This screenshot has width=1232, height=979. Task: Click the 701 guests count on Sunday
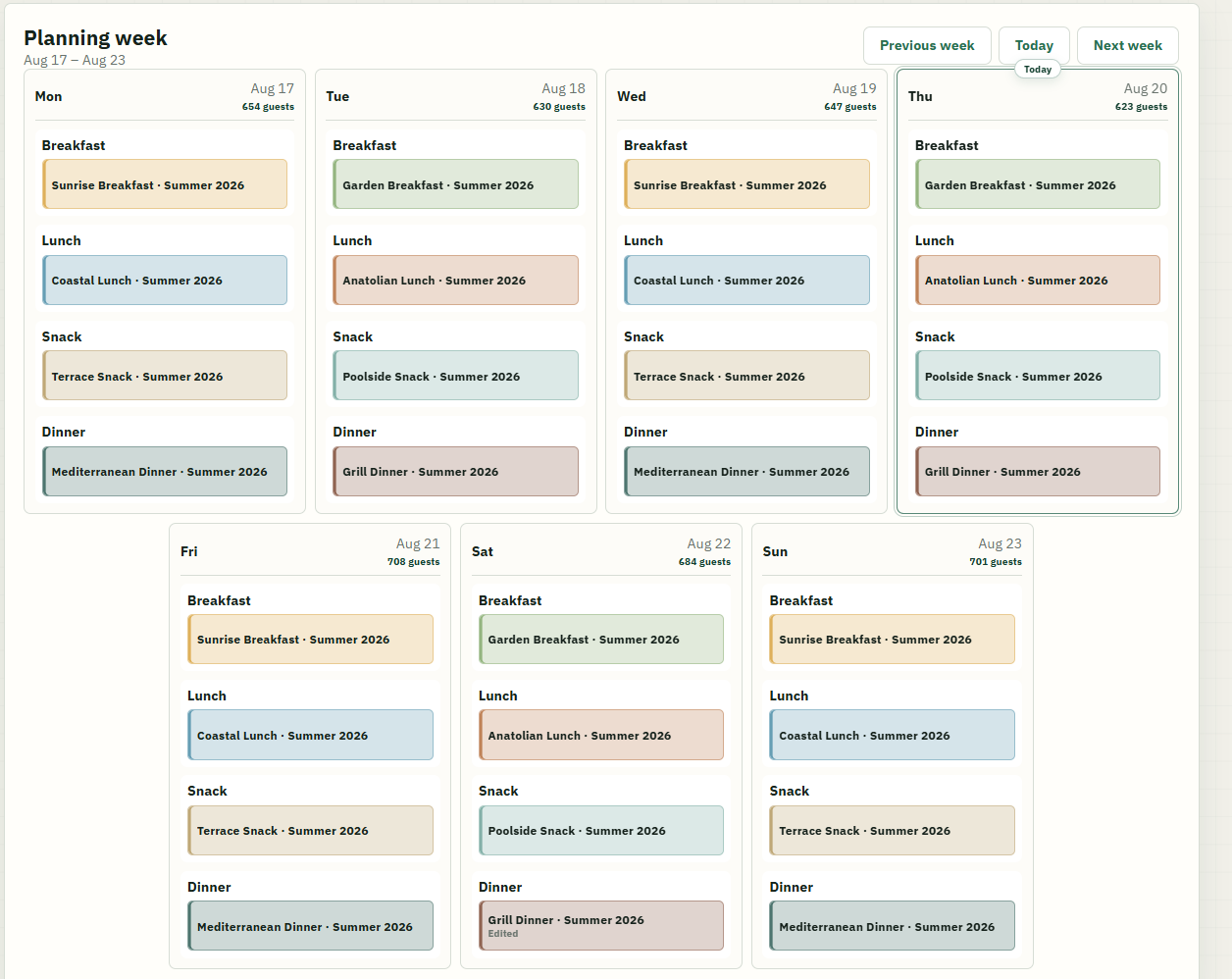point(996,562)
